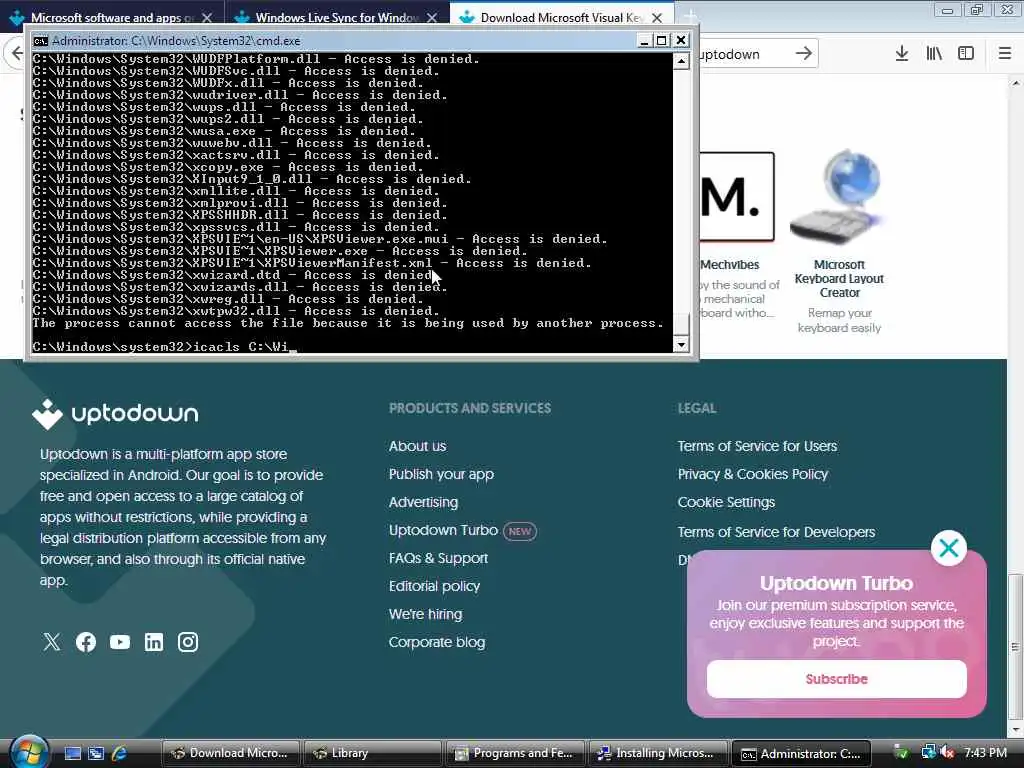Switch to Windows Live Sync tab
Image resolution: width=1024 pixels, height=768 pixels.
[x=336, y=18]
